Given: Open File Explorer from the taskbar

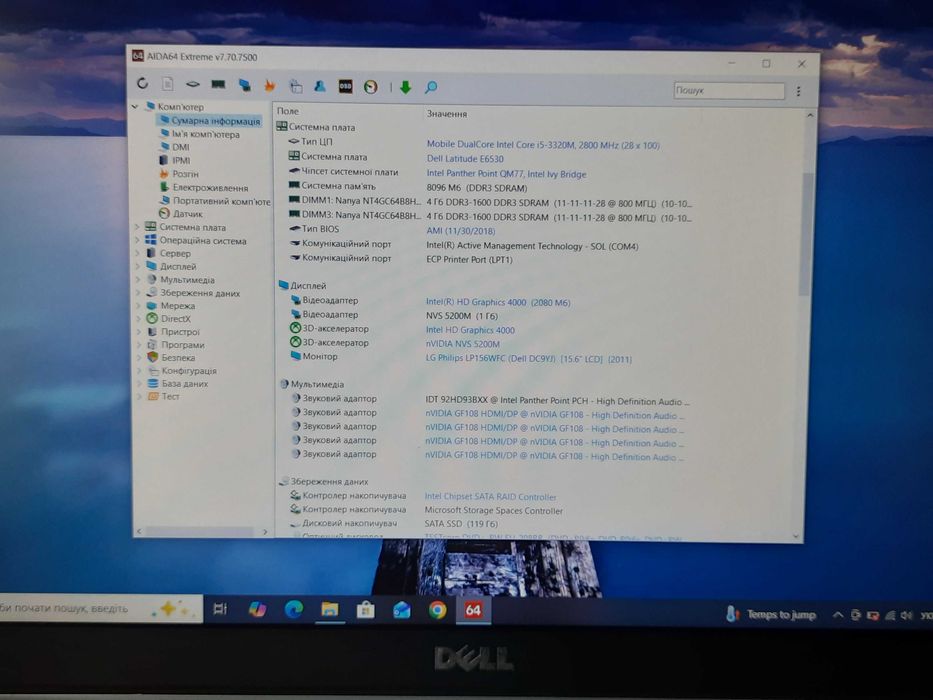Looking at the screenshot, I should click(330, 609).
